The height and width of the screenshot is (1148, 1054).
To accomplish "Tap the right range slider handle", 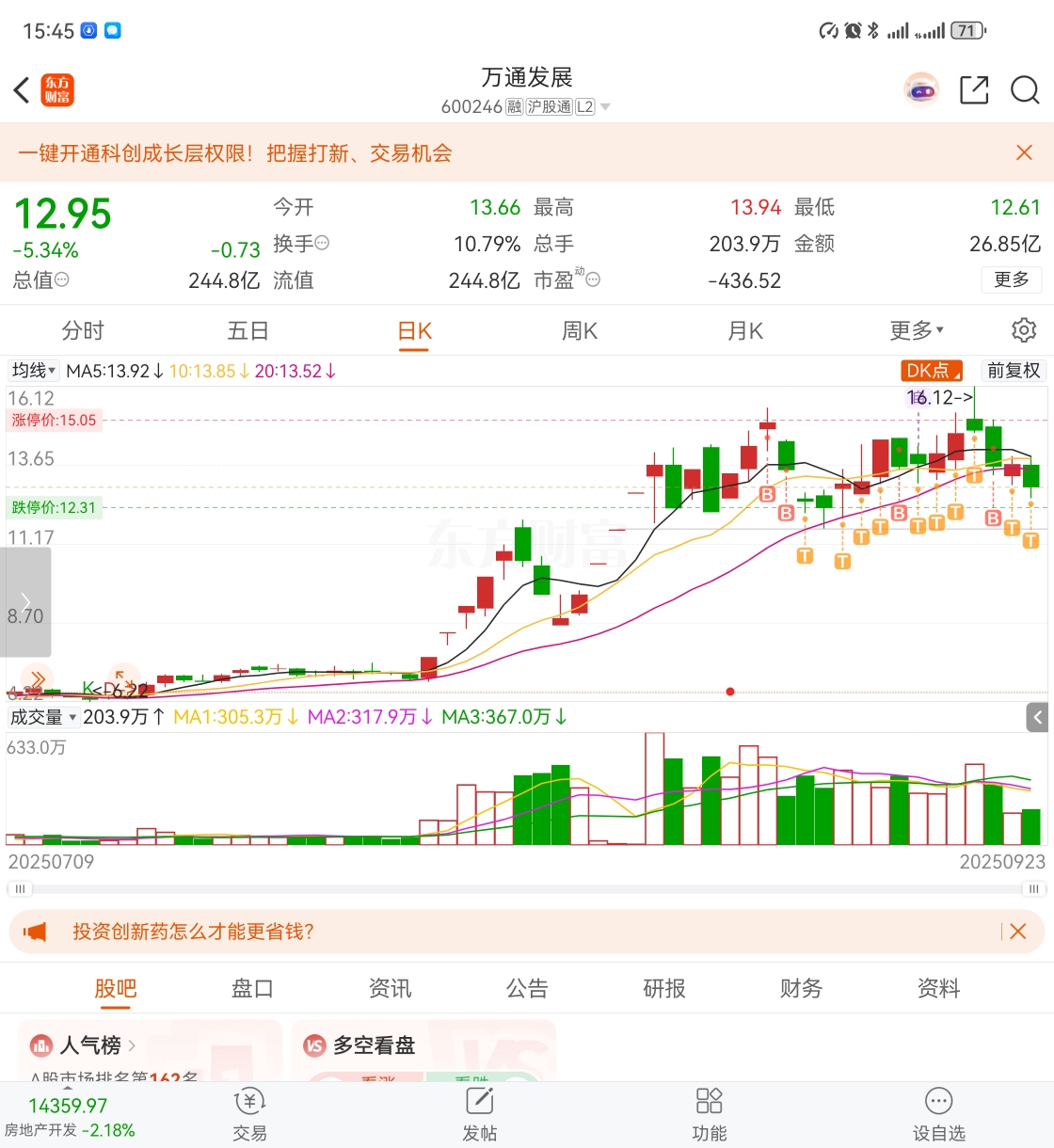I will (x=1034, y=888).
